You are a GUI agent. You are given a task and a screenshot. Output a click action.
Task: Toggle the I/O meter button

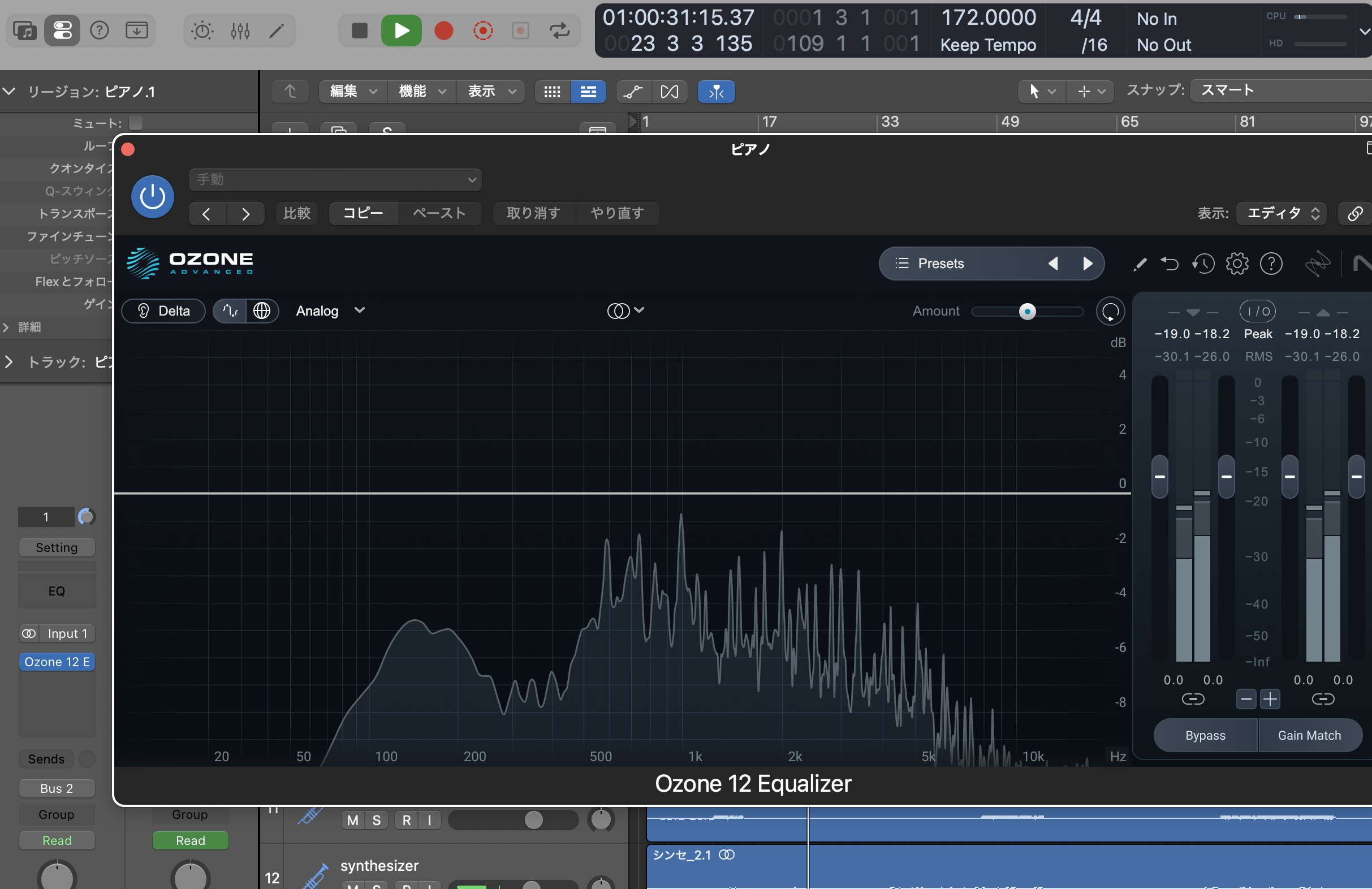pos(1257,312)
